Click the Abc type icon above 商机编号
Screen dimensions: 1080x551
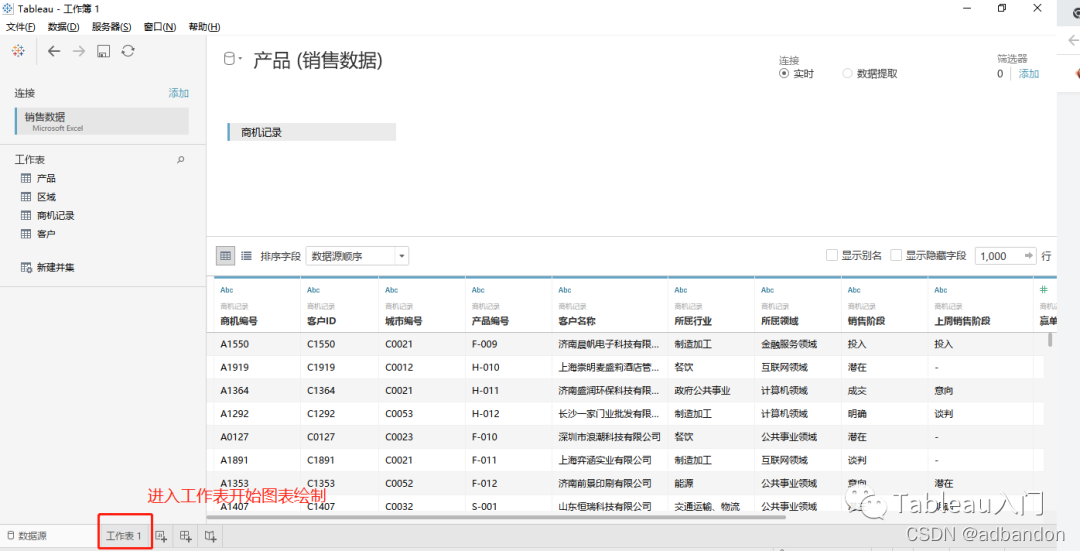tap(227, 291)
